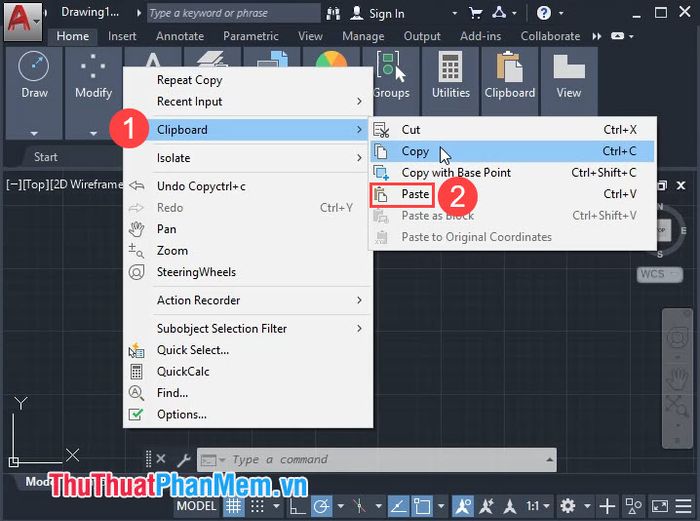Toggle drawing grid display in status bar

pos(233,506)
